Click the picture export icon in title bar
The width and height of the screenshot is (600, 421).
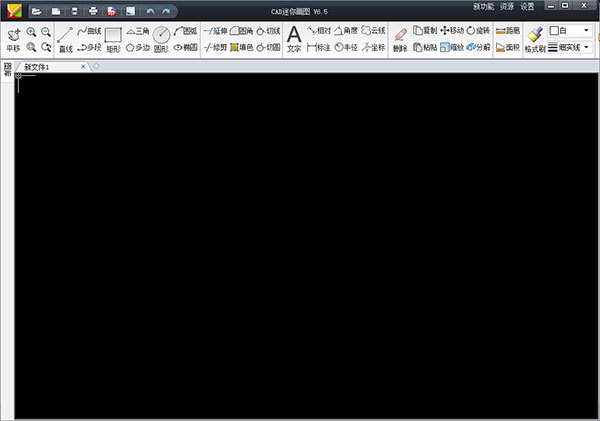(x=130, y=11)
